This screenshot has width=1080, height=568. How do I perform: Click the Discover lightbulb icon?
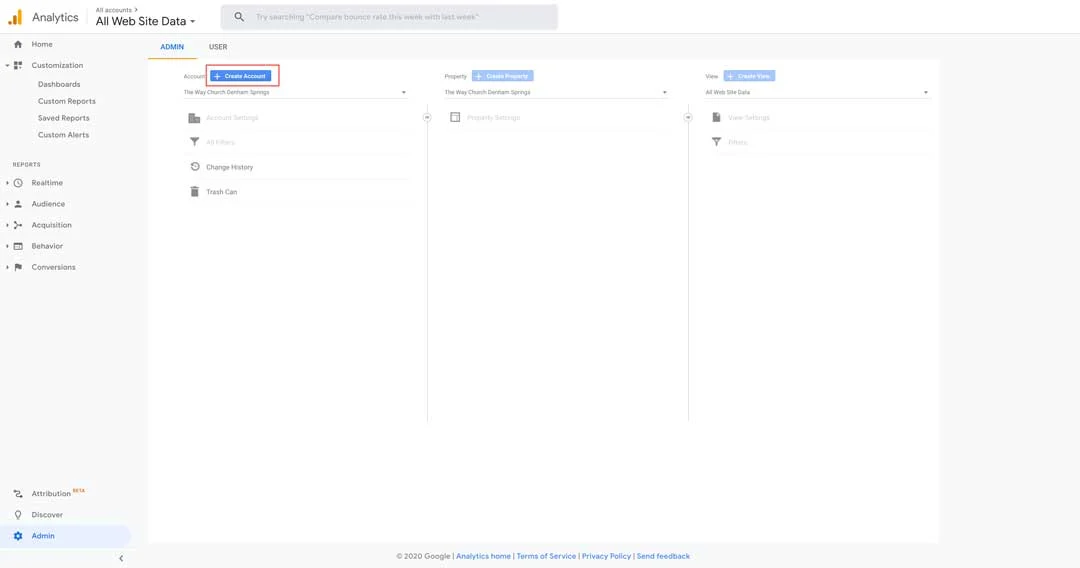[x=18, y=515]
